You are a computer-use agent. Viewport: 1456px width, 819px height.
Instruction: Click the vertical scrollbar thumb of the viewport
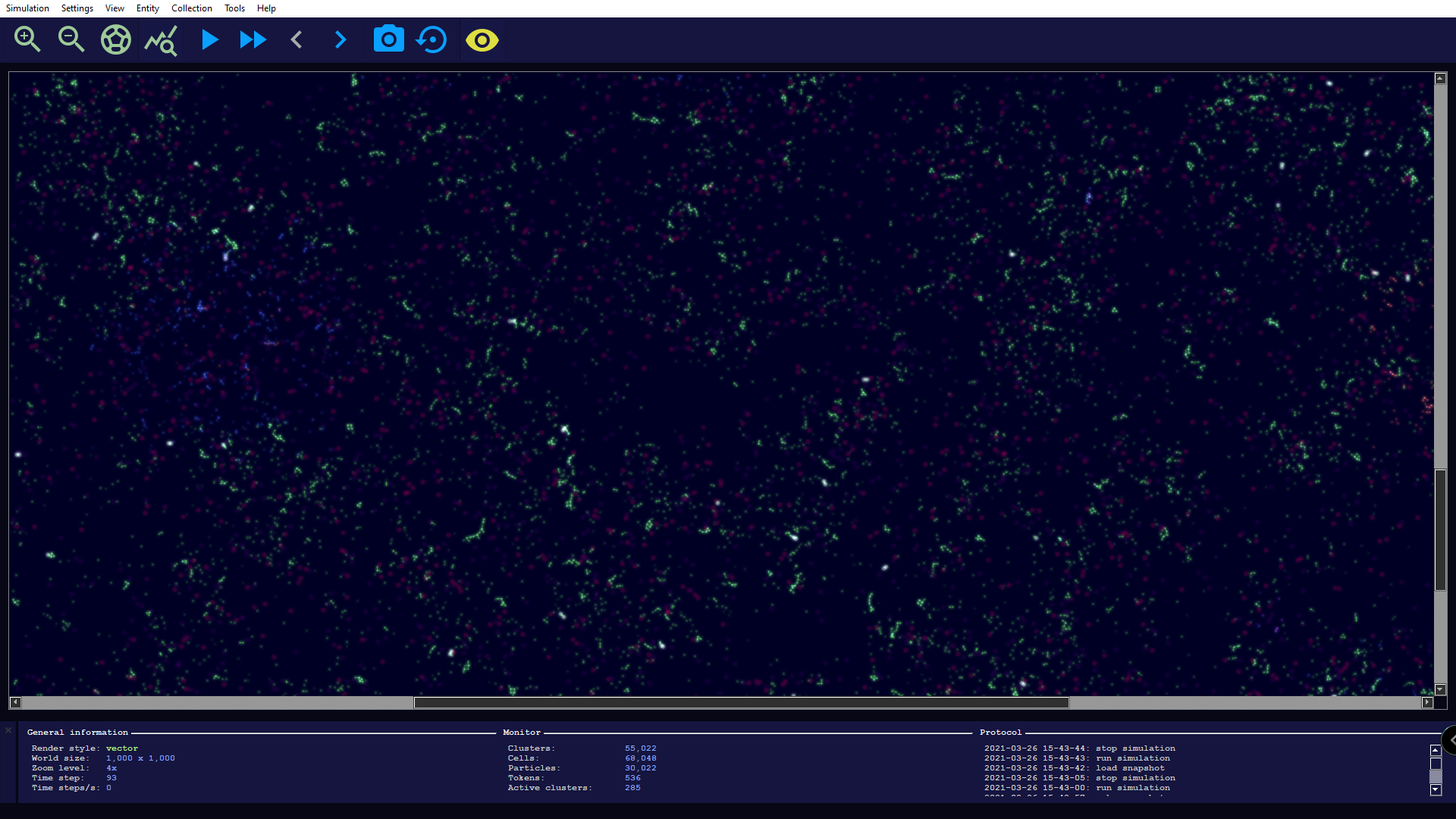pyautogui.click(x=1440, y=529)
